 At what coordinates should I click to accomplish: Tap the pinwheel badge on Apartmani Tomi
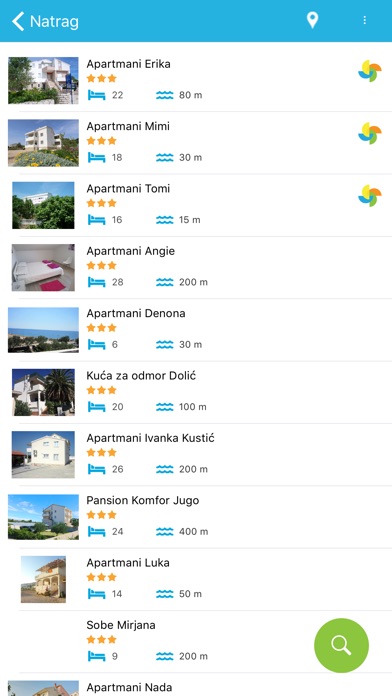click(x=370, y=196)
